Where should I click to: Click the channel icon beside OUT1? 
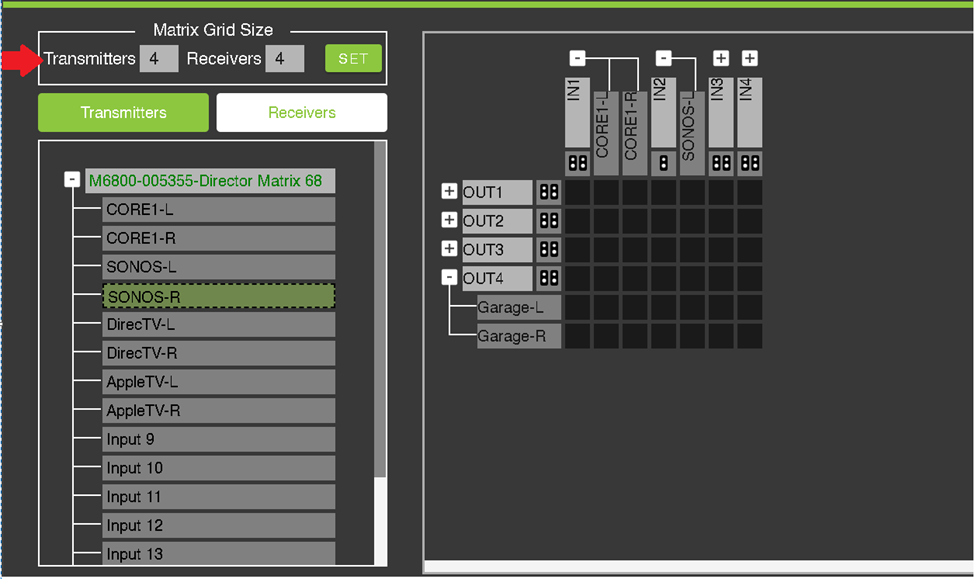[548, 192]
